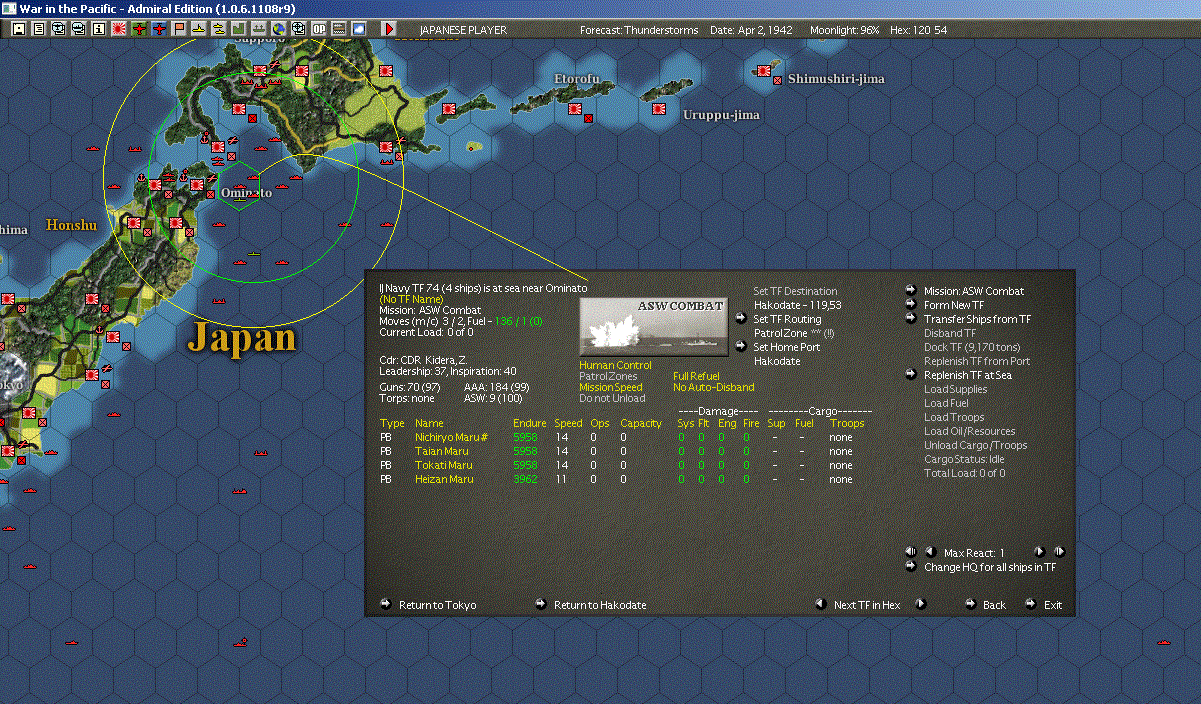The height and width of the screenshot is (704, 1201).
Task: Click the gray ships toolbar icon
Action: (x=259, y=29)
